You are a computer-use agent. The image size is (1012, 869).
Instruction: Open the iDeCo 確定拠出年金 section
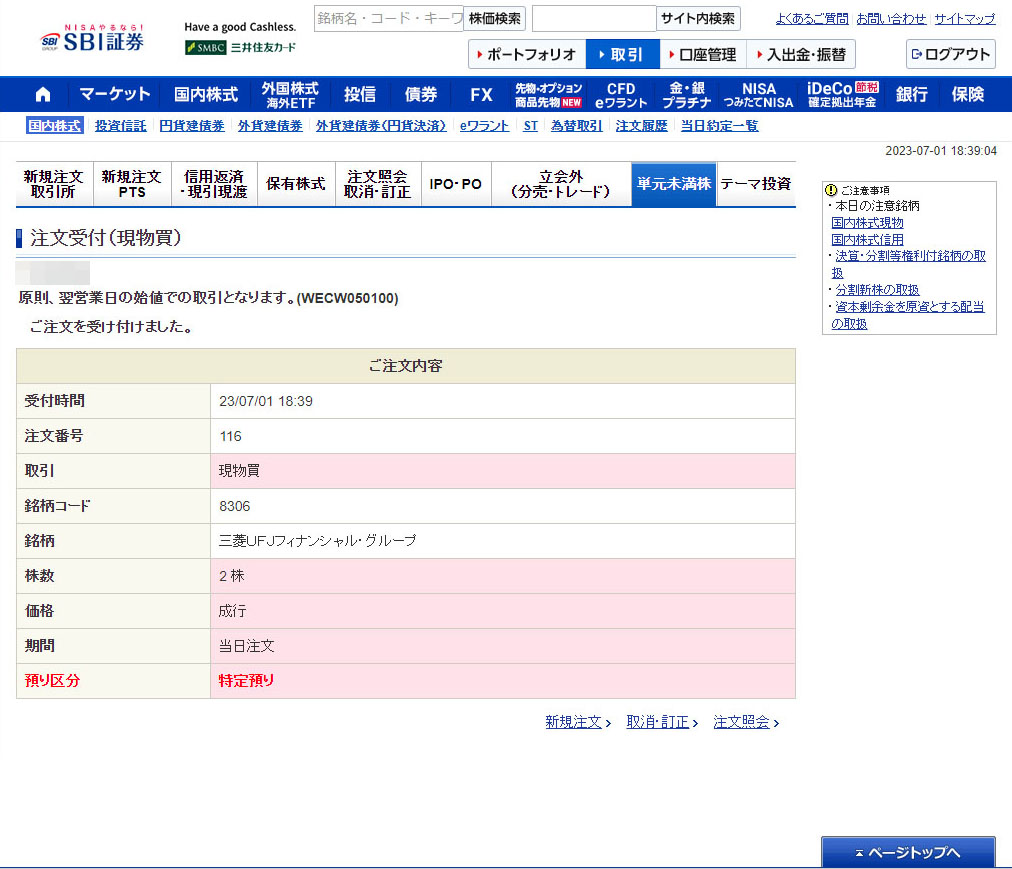pos(841,94)
